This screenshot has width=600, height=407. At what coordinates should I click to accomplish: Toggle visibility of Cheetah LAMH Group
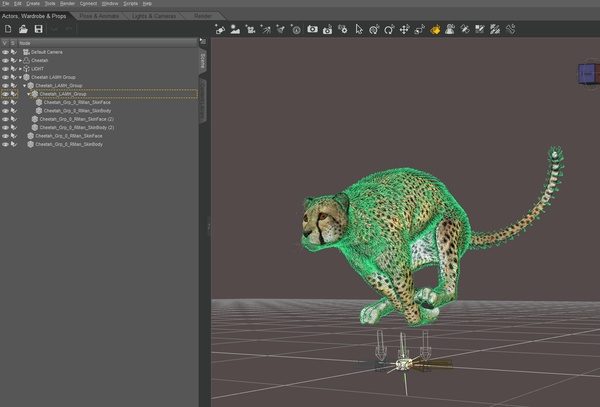coord(5,77)
